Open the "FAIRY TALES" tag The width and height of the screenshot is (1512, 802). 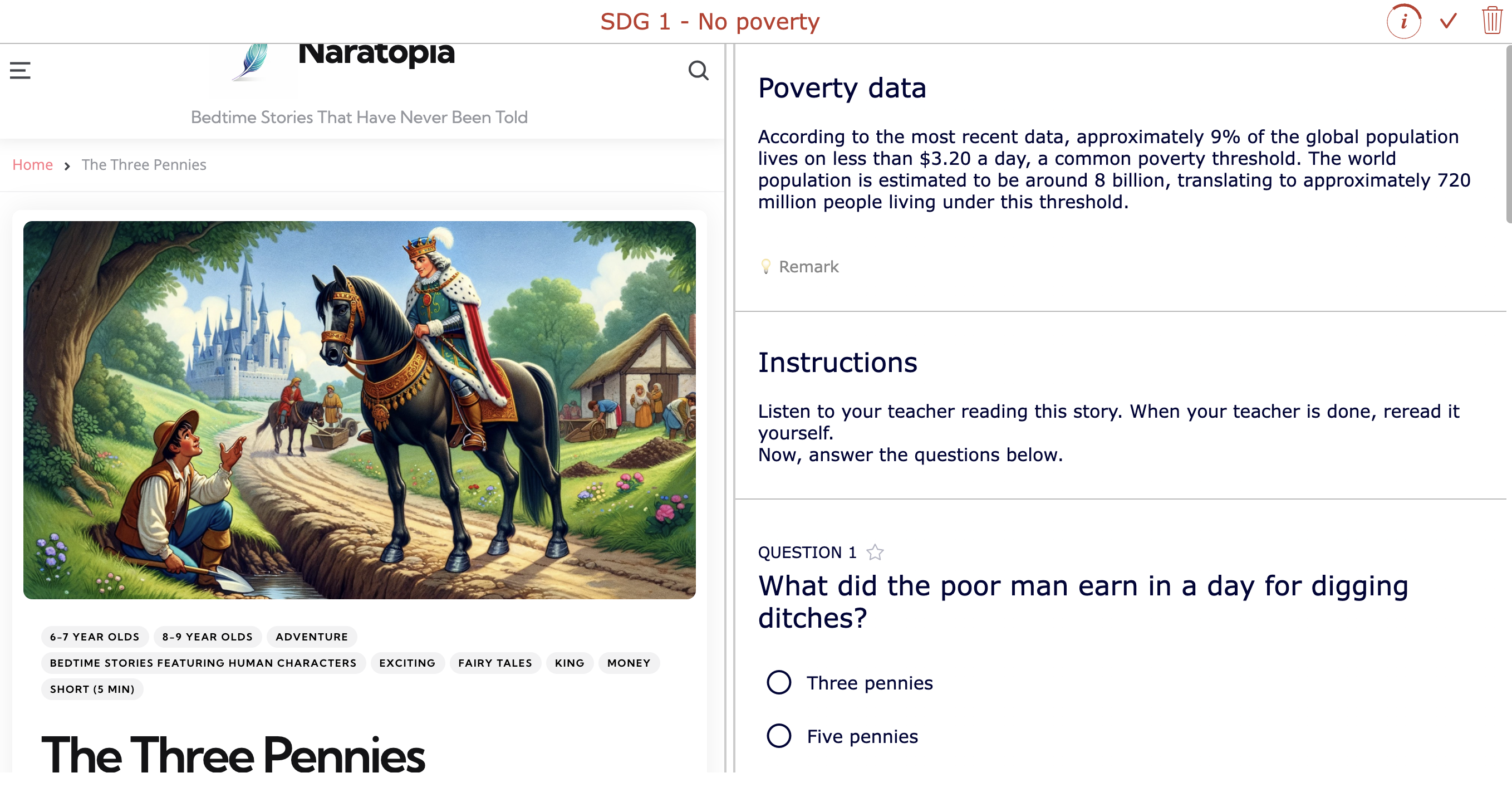click(x=495, y=663)
